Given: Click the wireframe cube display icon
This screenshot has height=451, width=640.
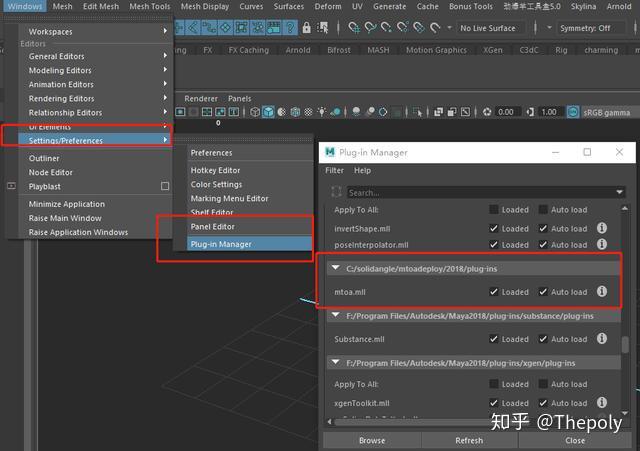Looking at the screenshot, I should 255,112.
